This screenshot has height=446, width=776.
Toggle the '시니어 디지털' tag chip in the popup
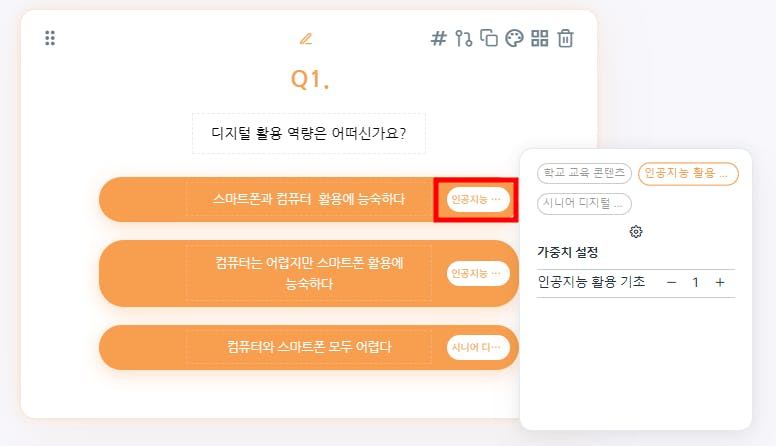pos(585,203)
